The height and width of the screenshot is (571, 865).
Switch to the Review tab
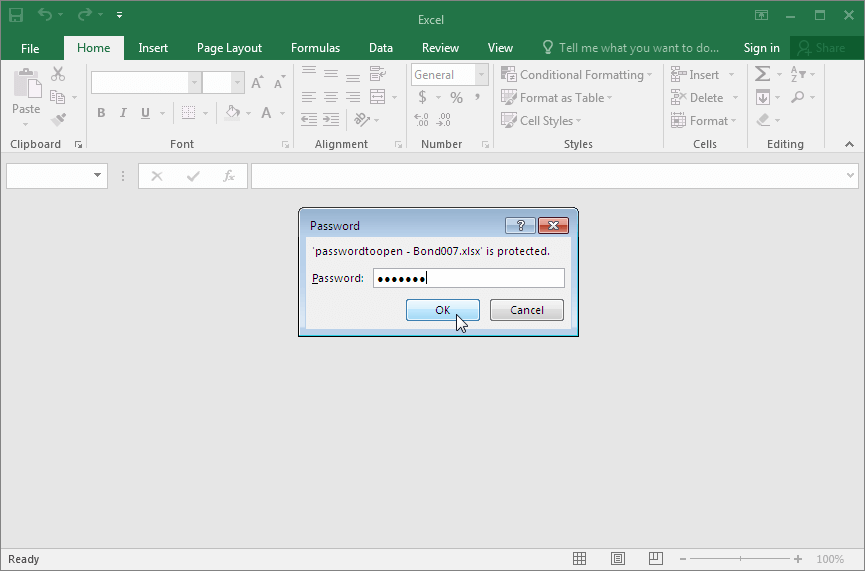click(440, 48)
